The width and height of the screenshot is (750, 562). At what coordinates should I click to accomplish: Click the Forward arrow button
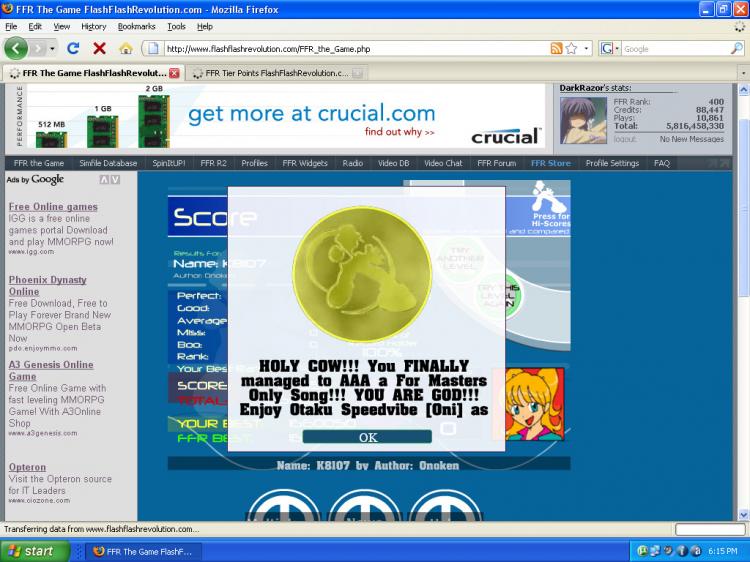(38, 48)
